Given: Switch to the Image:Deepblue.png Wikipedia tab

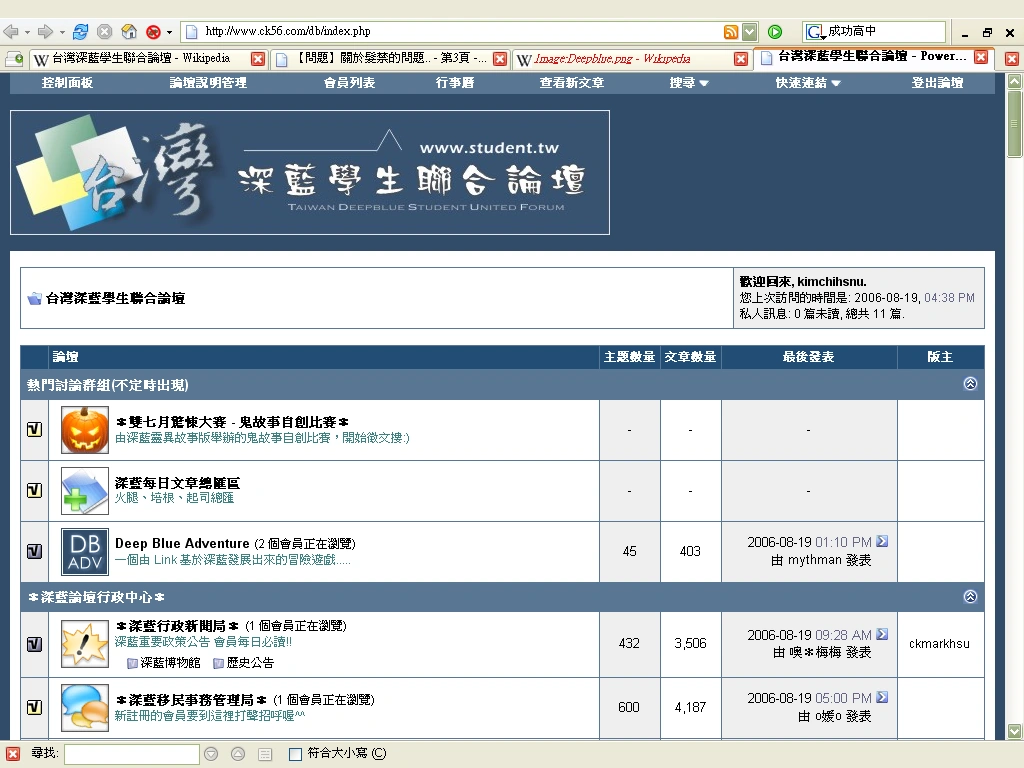Looking at the screenshot, I should 622,59.
